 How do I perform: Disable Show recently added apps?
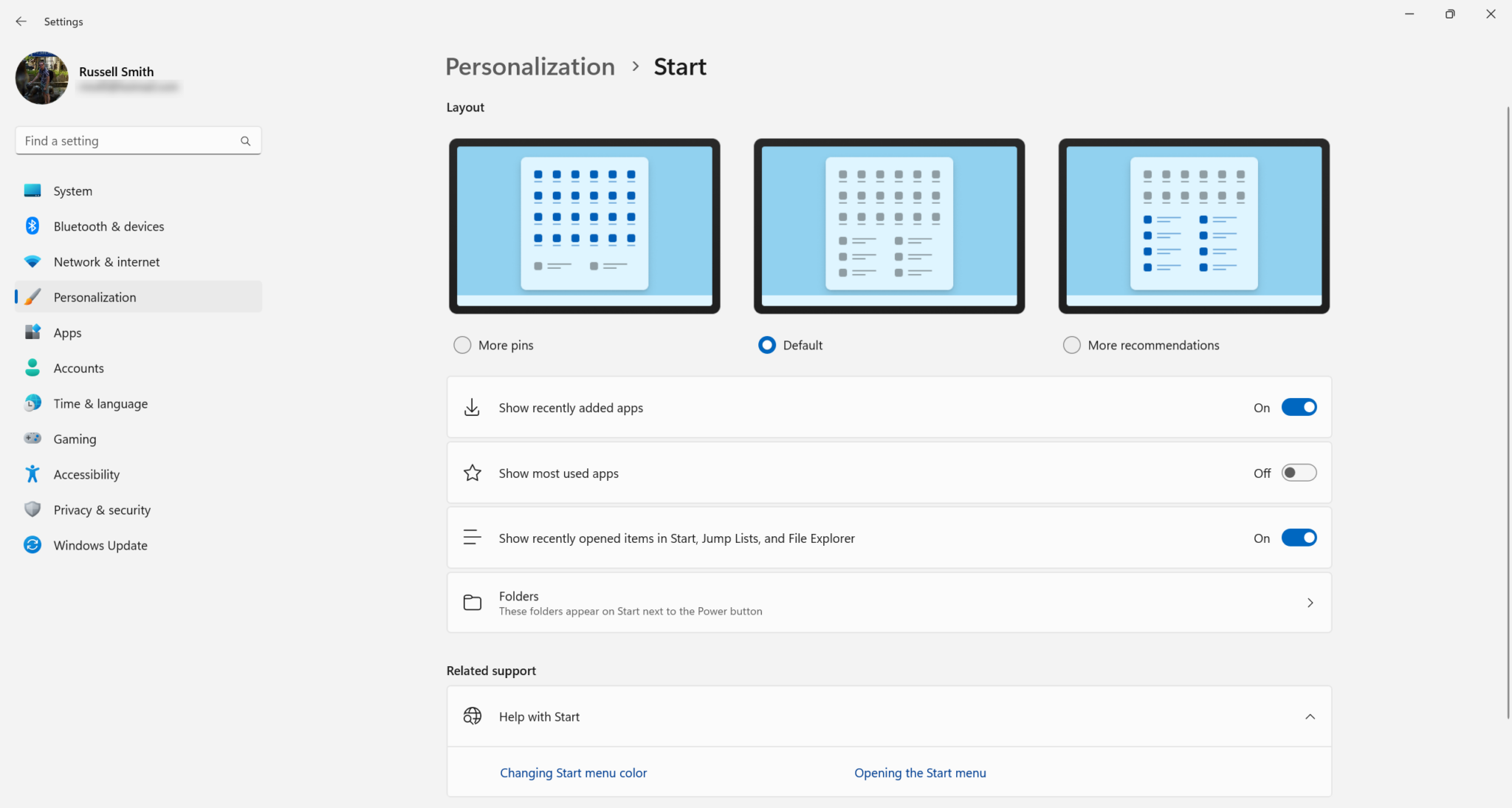coord(1299,407)
